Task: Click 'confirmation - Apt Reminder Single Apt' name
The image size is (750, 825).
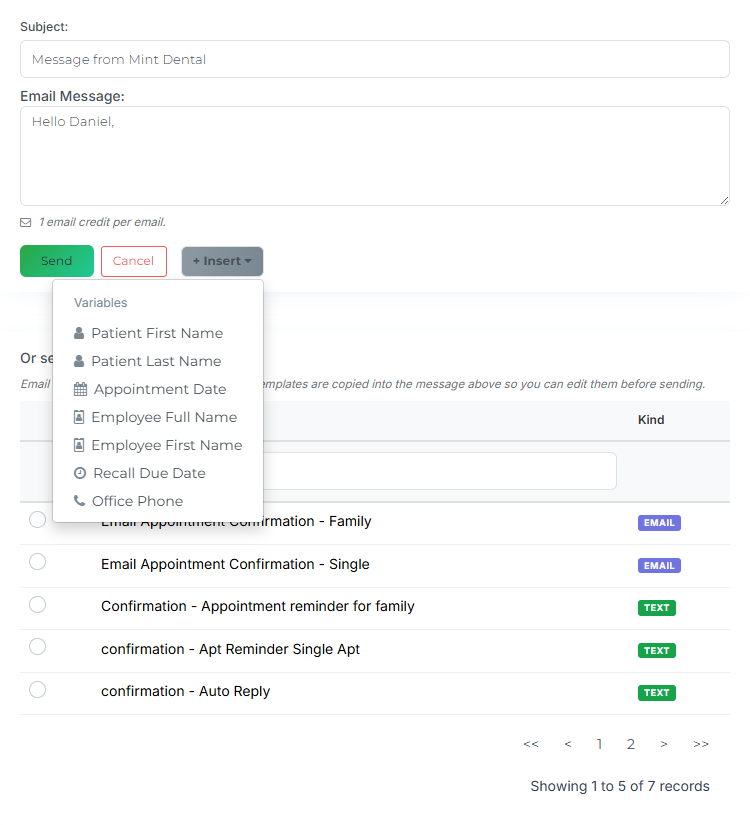Action: [x=231, y=649]
